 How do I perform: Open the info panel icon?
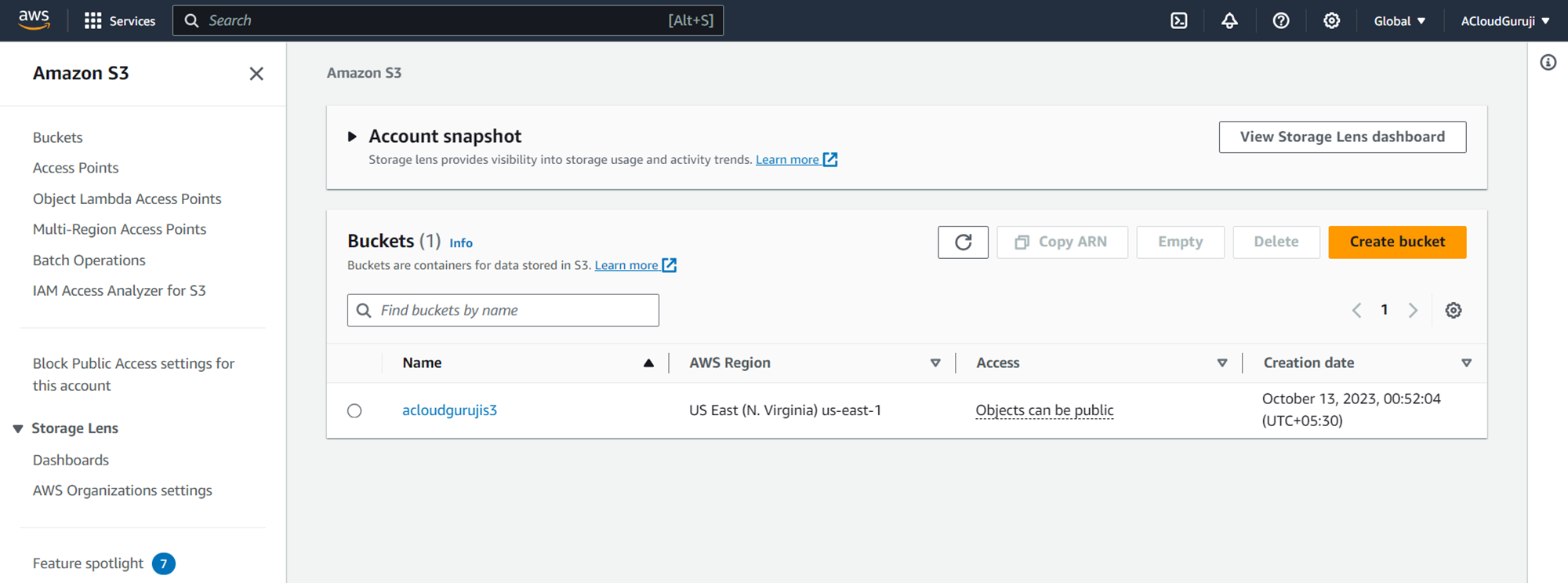coord(1548,63)
